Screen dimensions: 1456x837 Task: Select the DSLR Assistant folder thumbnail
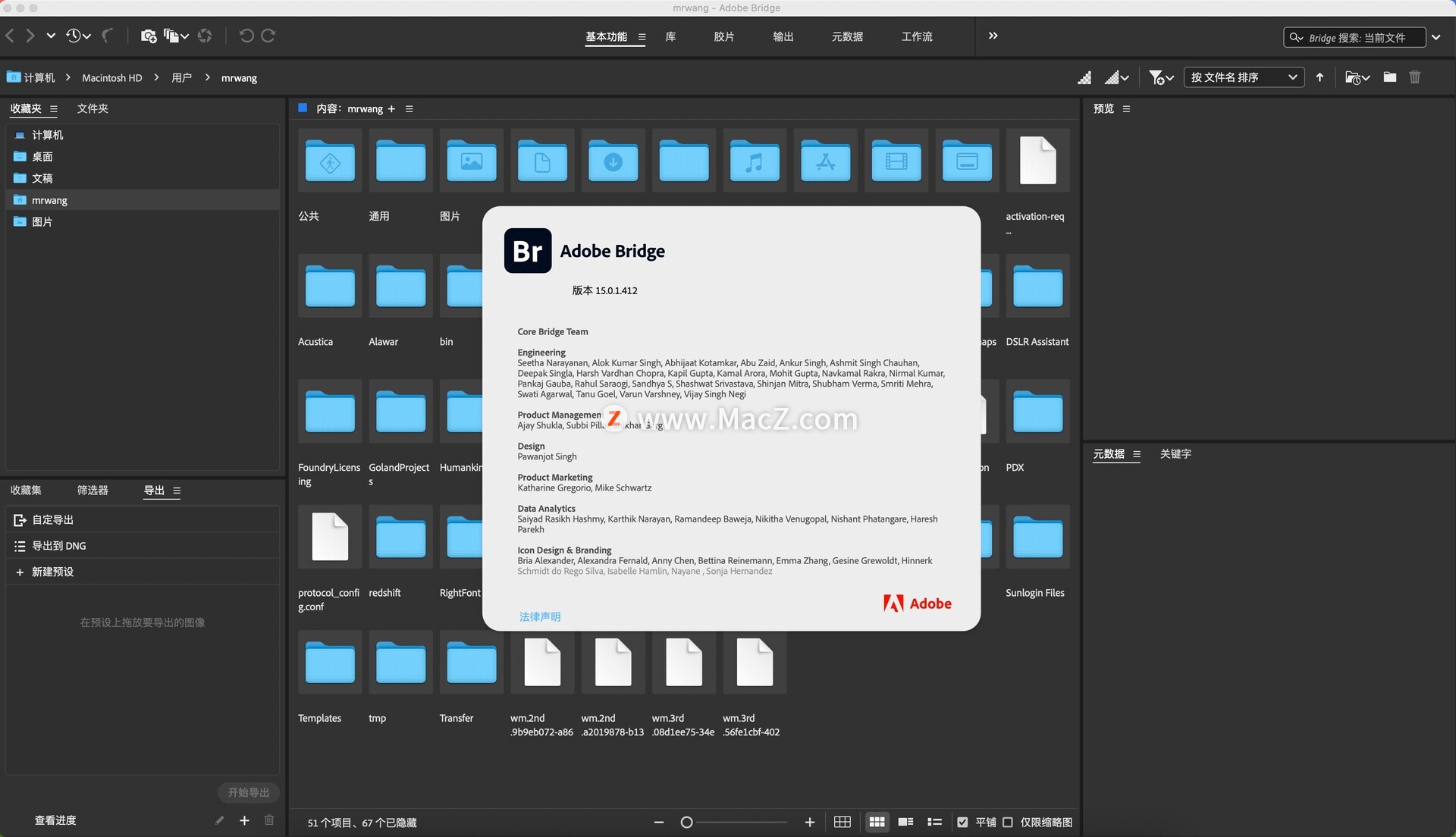tap(1037, 286)
